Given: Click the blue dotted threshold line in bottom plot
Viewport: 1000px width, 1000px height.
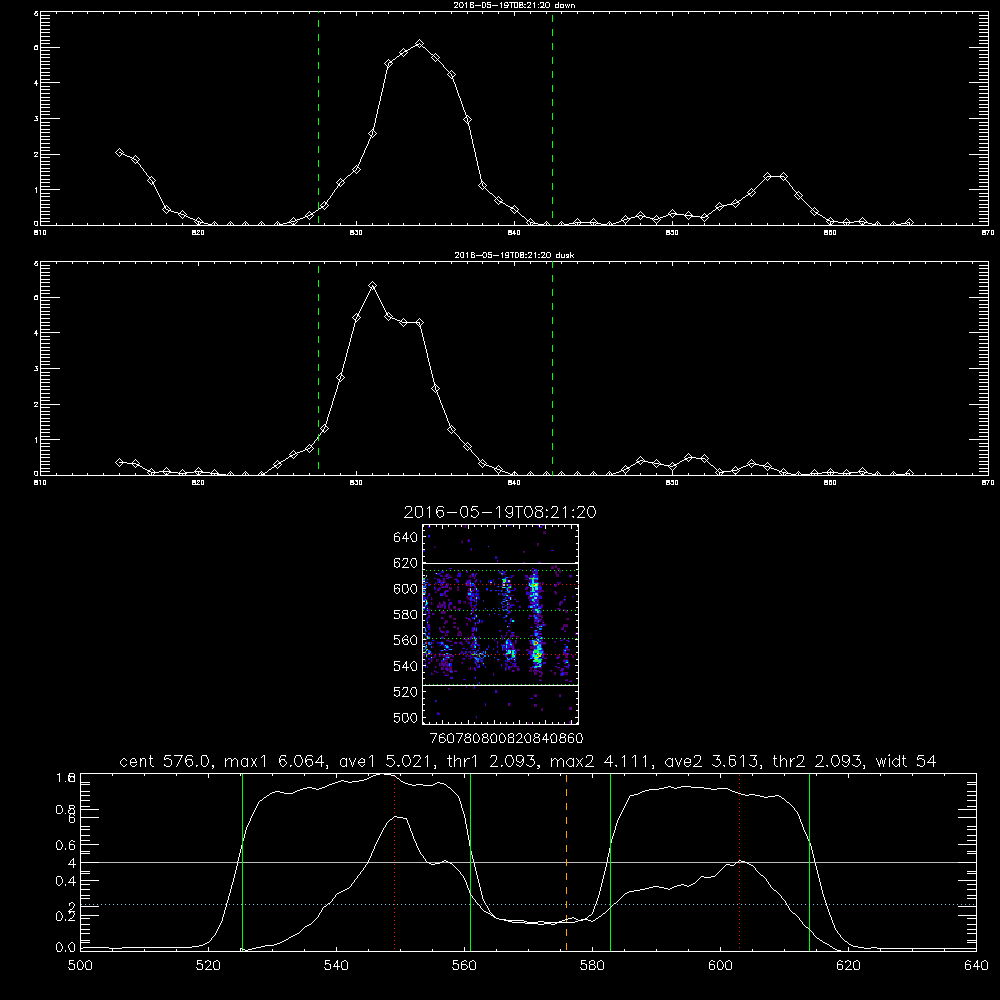Looking at the screenshot, I should 528,904.
